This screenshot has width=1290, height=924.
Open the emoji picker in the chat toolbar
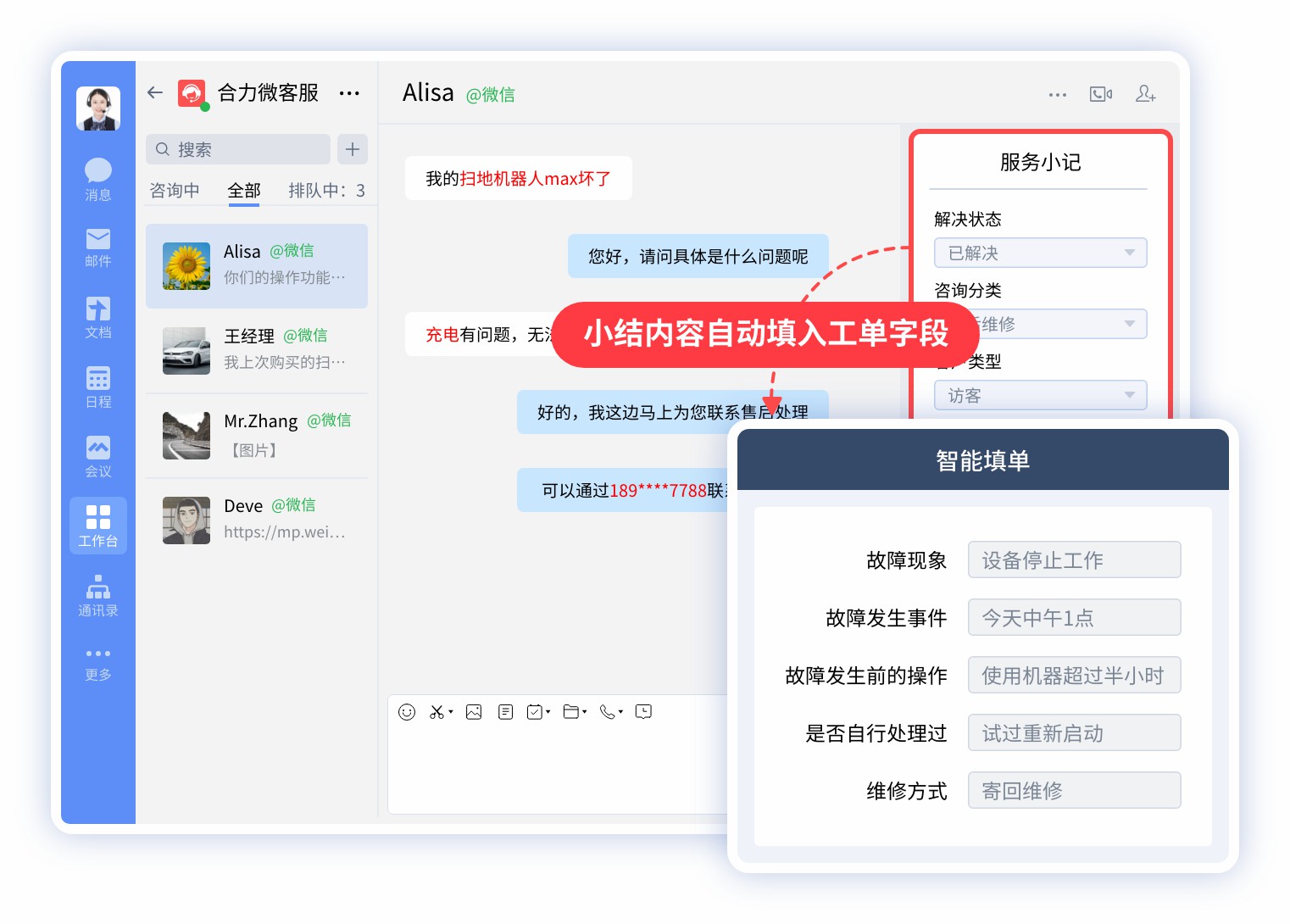(x=407, y=711)
